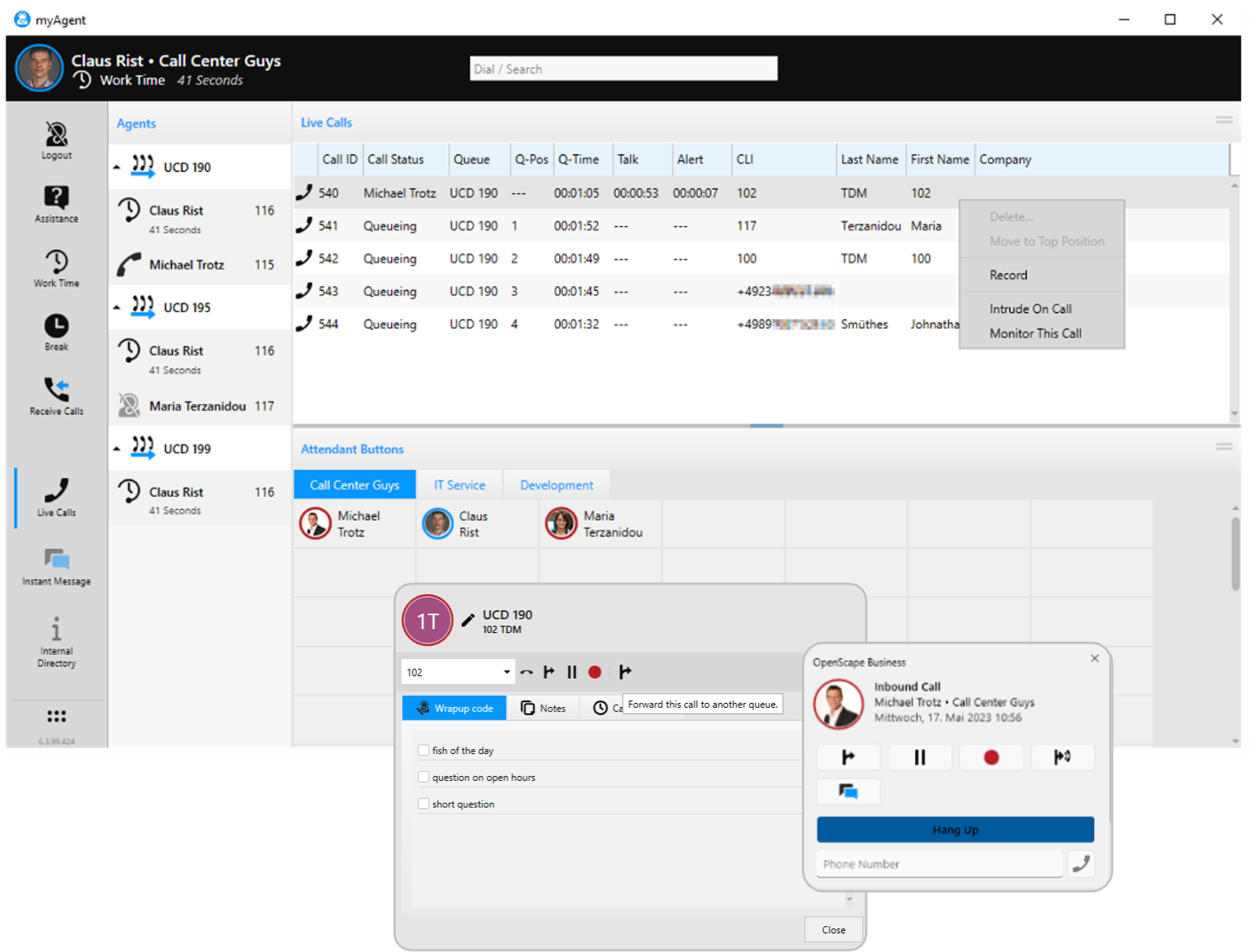1260x952 pixels.
Task: Select Record in the context menu
Action: (1008, 275)
